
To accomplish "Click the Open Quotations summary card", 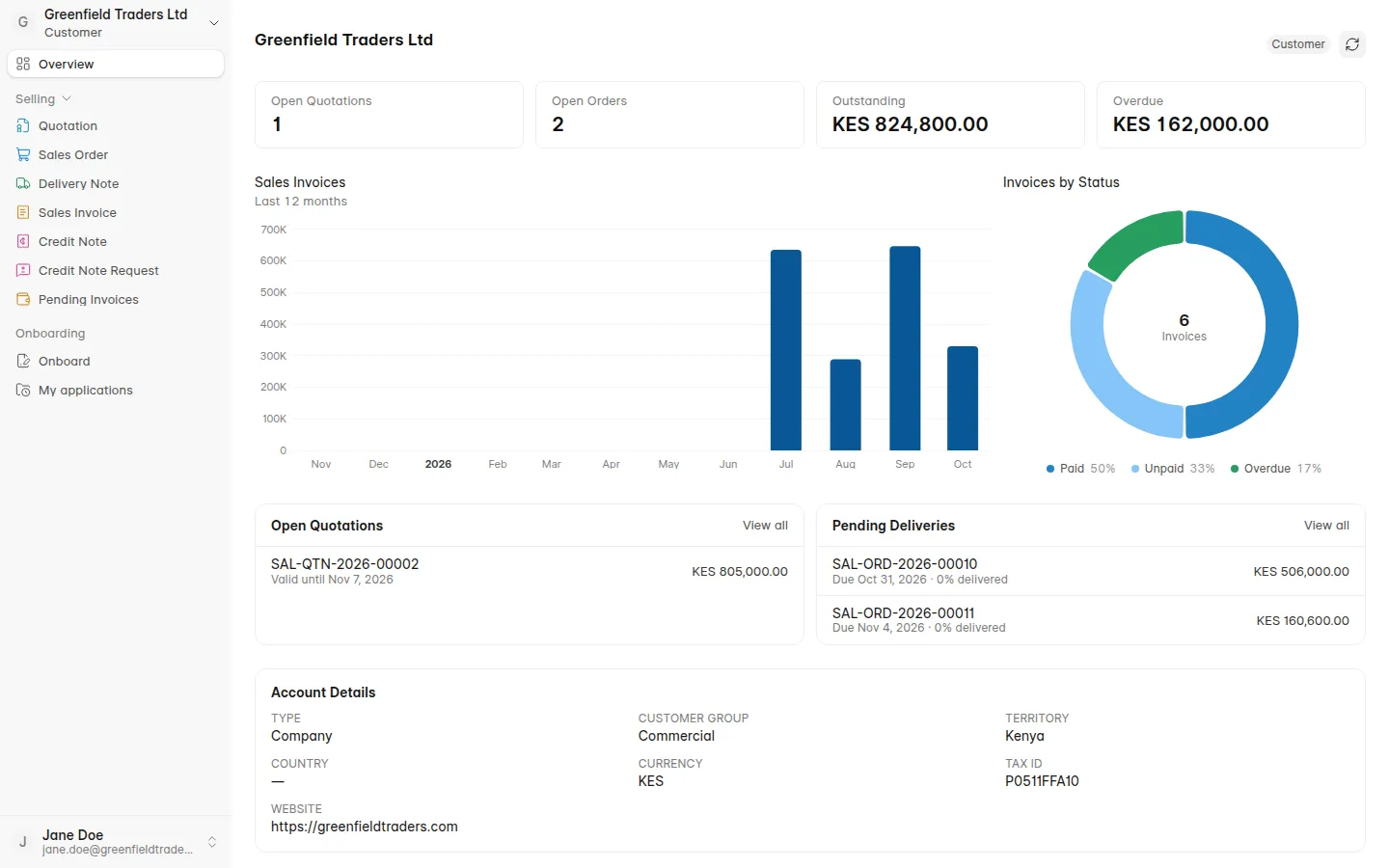I will pyautogui.click(x=389, y=115).
